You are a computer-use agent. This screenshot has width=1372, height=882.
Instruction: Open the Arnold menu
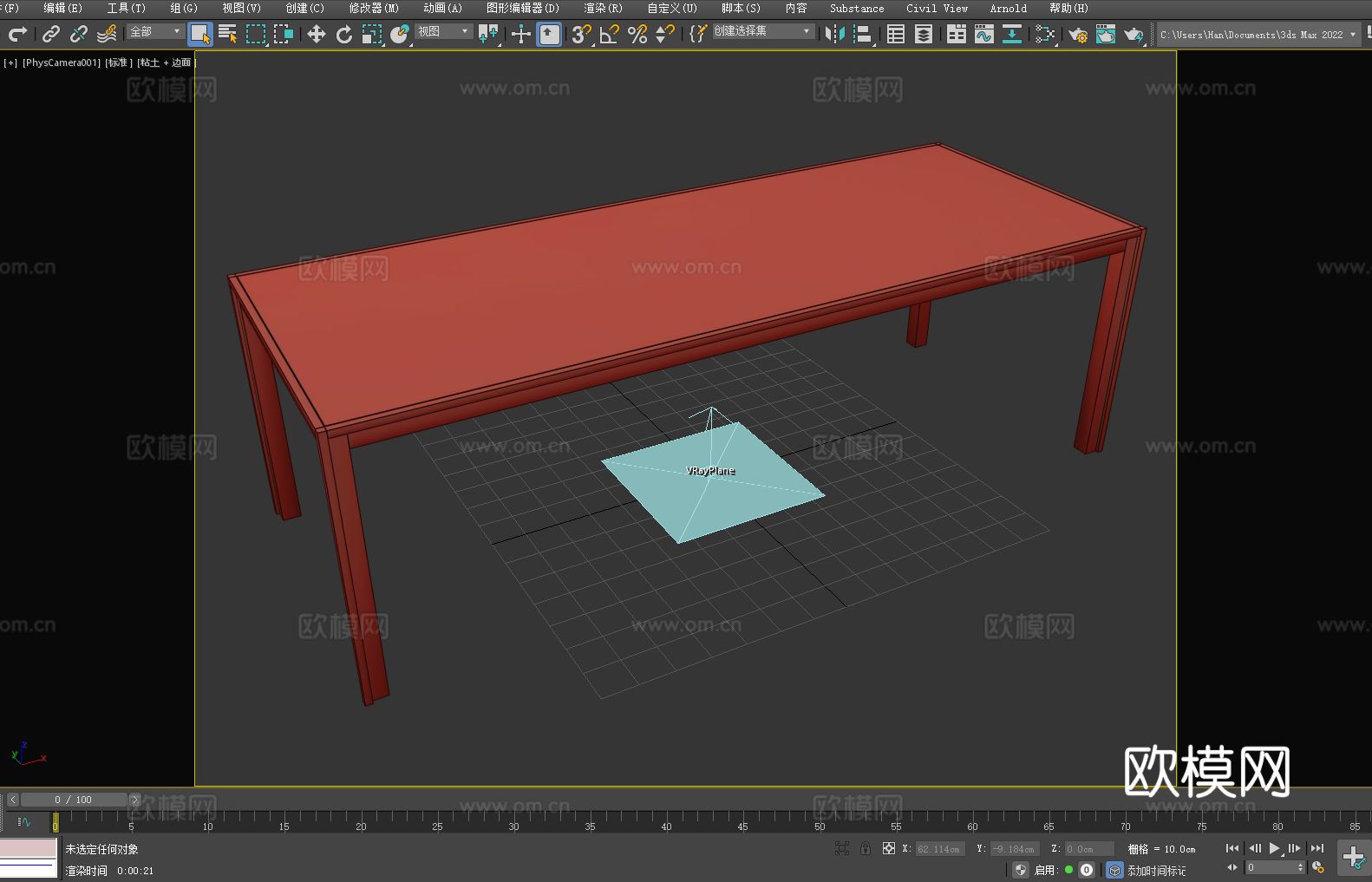[x=1009, y=8]
